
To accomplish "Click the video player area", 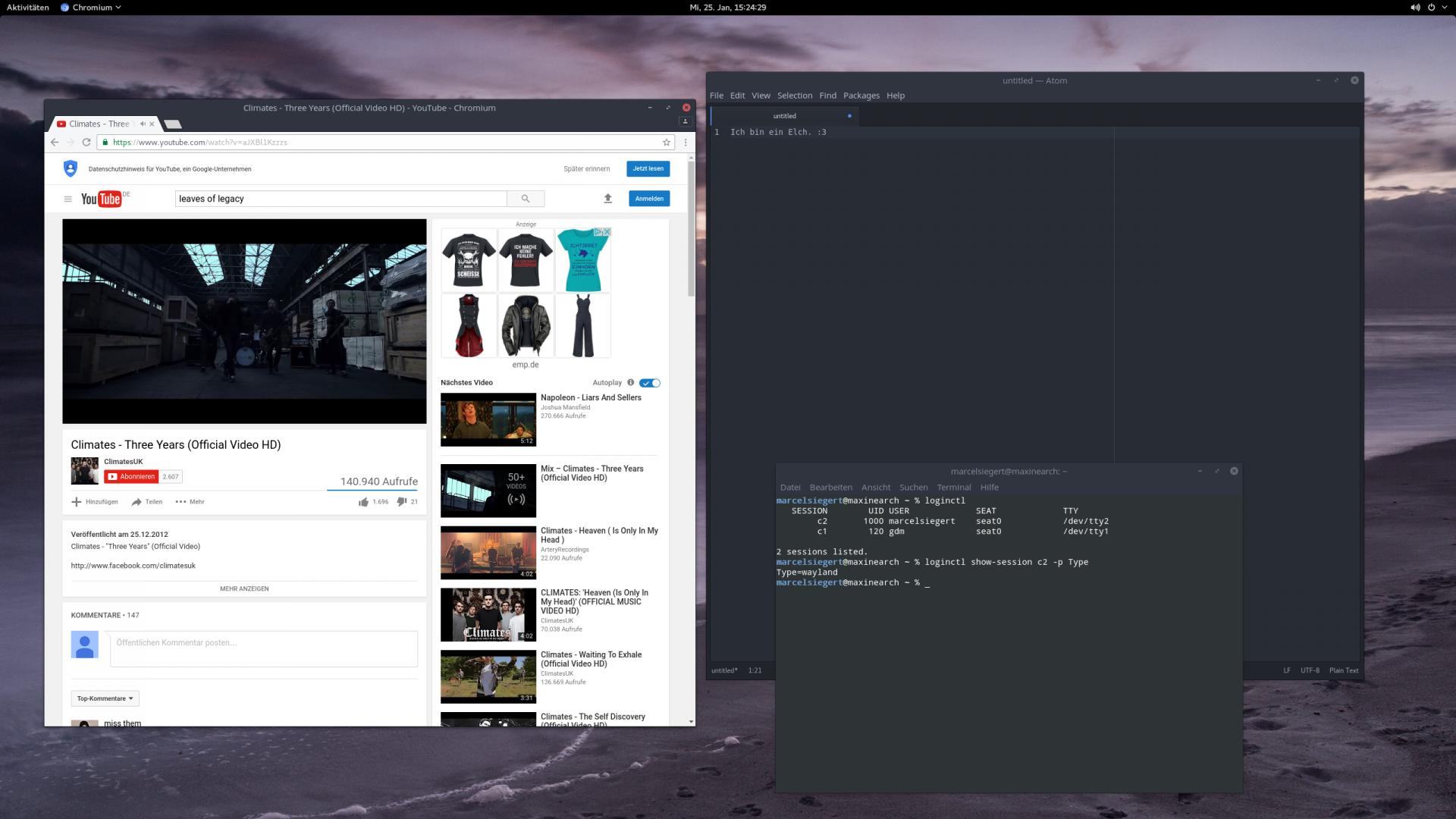I will point(244,322).
